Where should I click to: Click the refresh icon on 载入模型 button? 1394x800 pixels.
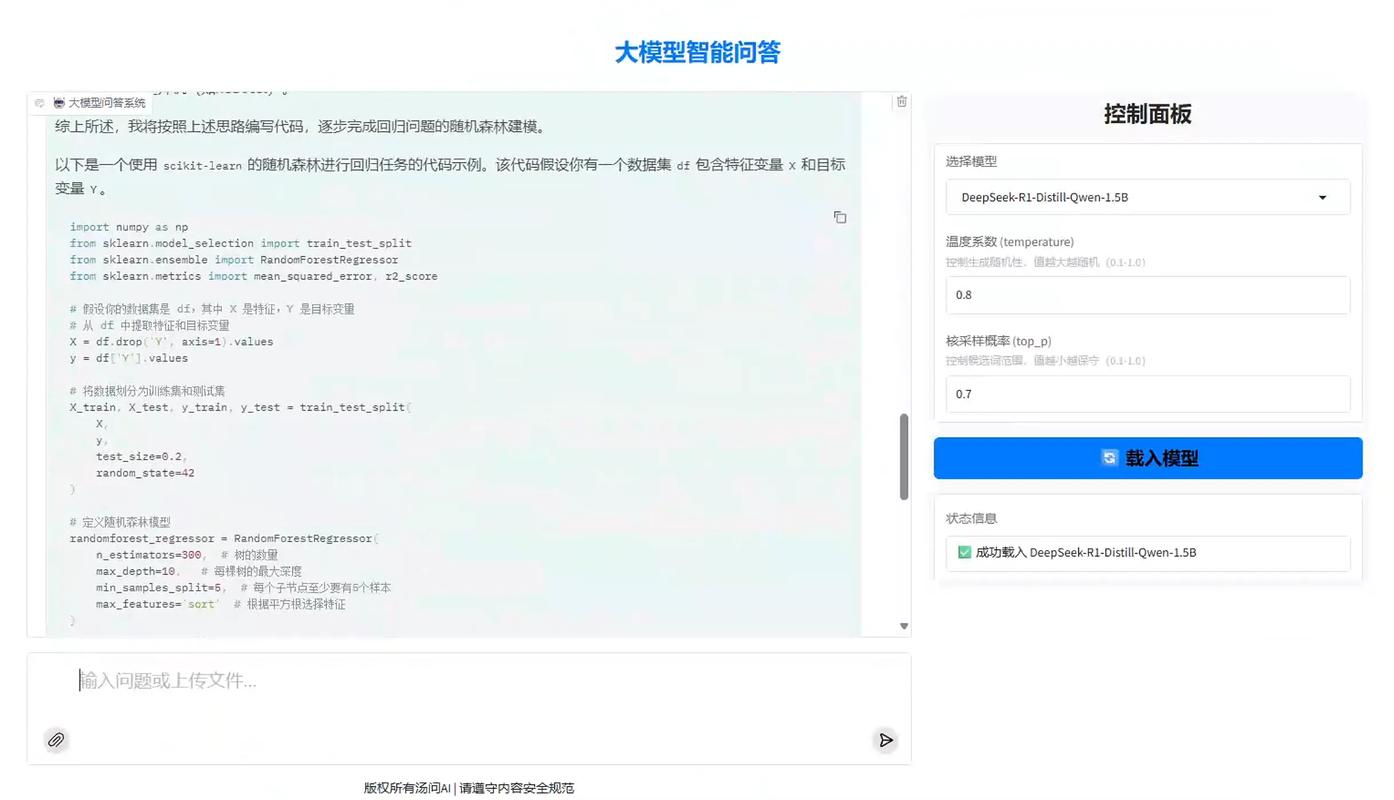pyautogui.click(x=1109, y=458)
